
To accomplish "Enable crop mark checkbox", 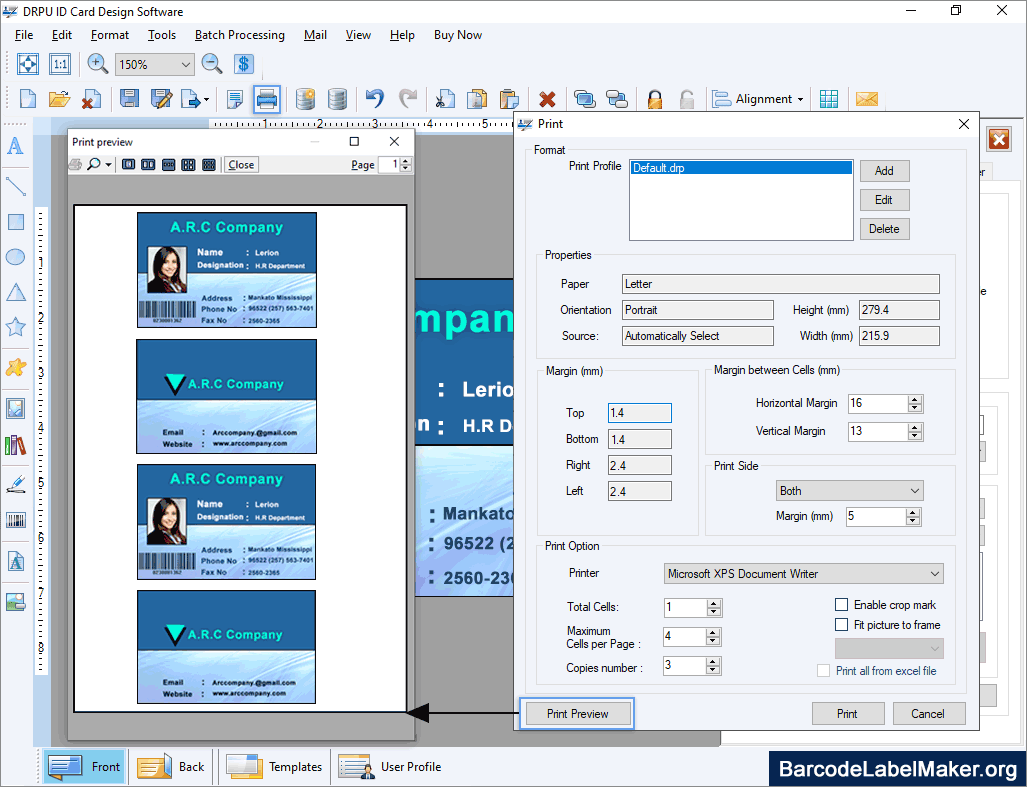I will 842,604.
